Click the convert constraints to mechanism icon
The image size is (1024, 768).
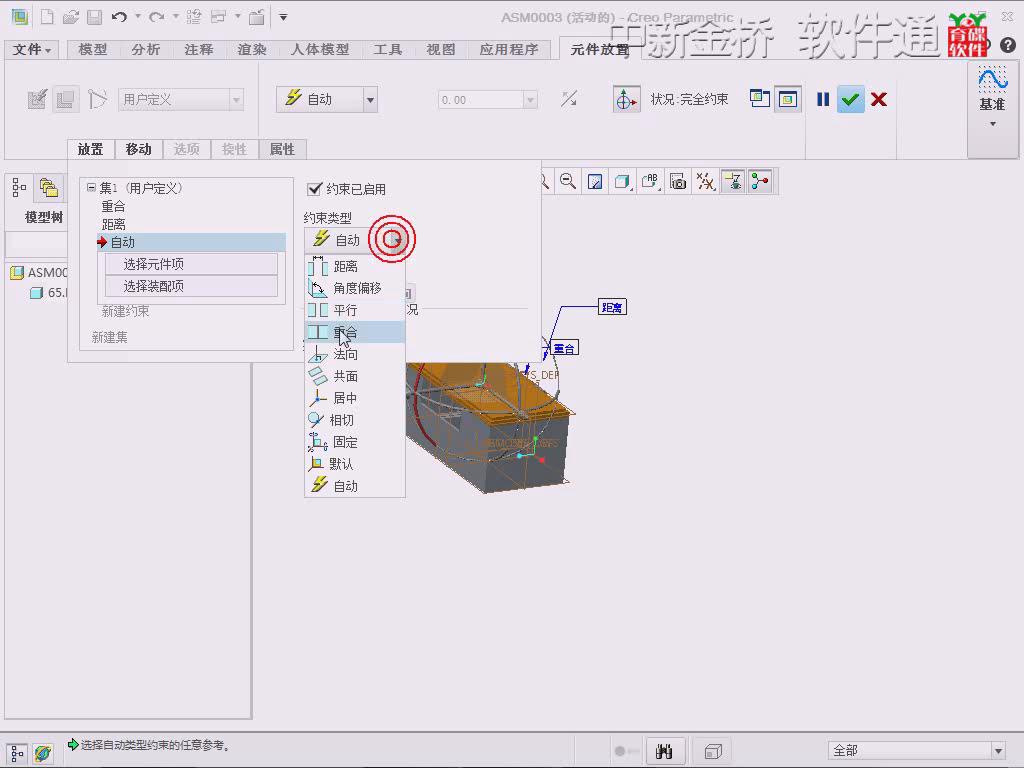click(97, 99)
